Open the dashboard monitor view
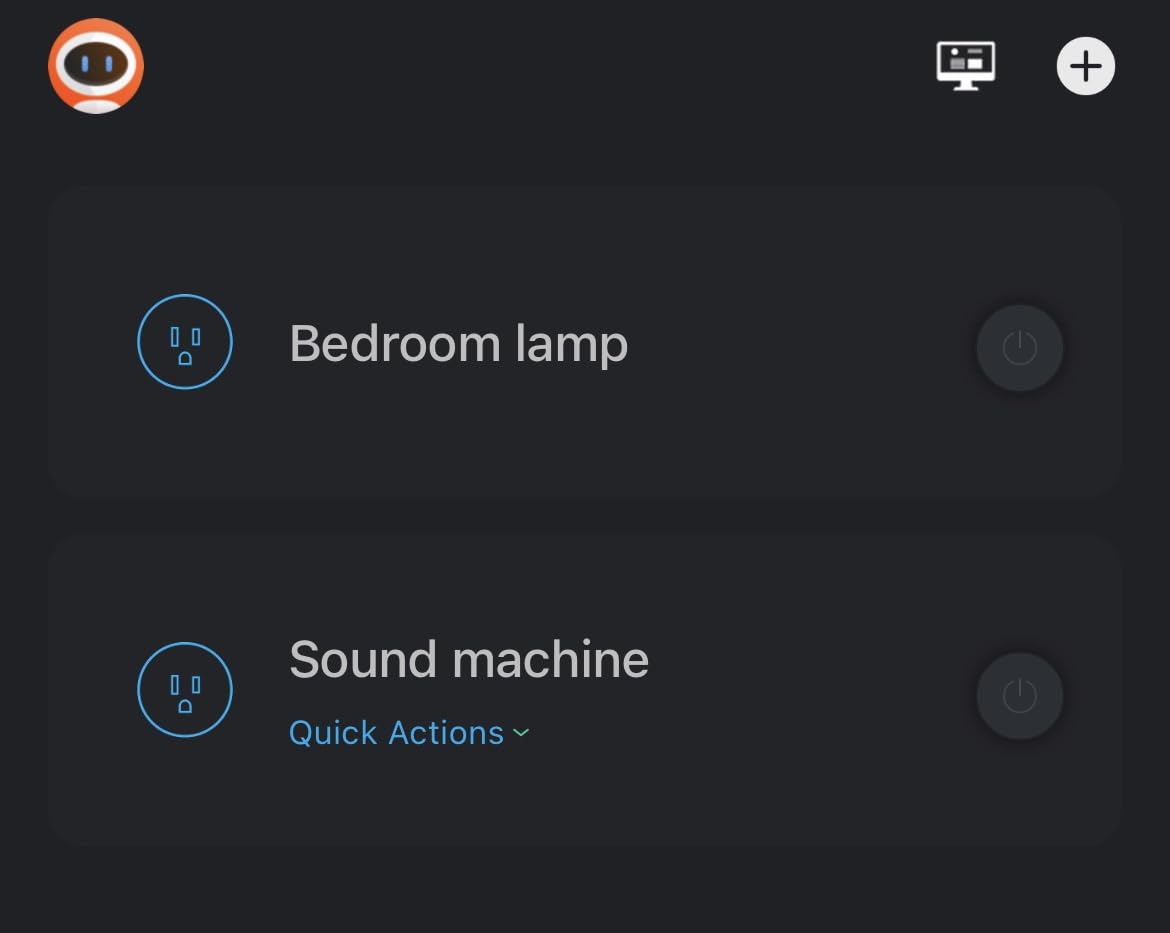The image size is (1170, 933). tap(965, 66)
